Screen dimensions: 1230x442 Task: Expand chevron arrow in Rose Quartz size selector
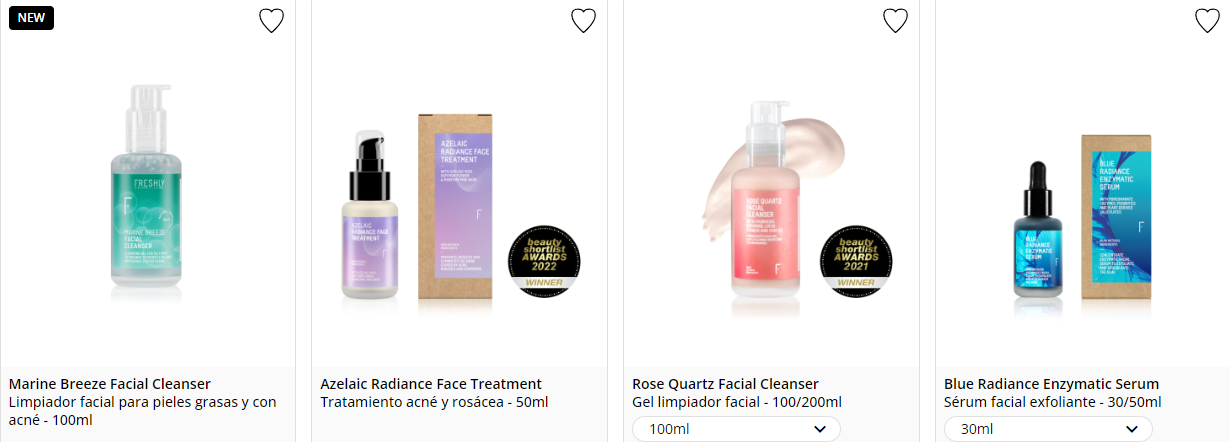coord(820,429)
